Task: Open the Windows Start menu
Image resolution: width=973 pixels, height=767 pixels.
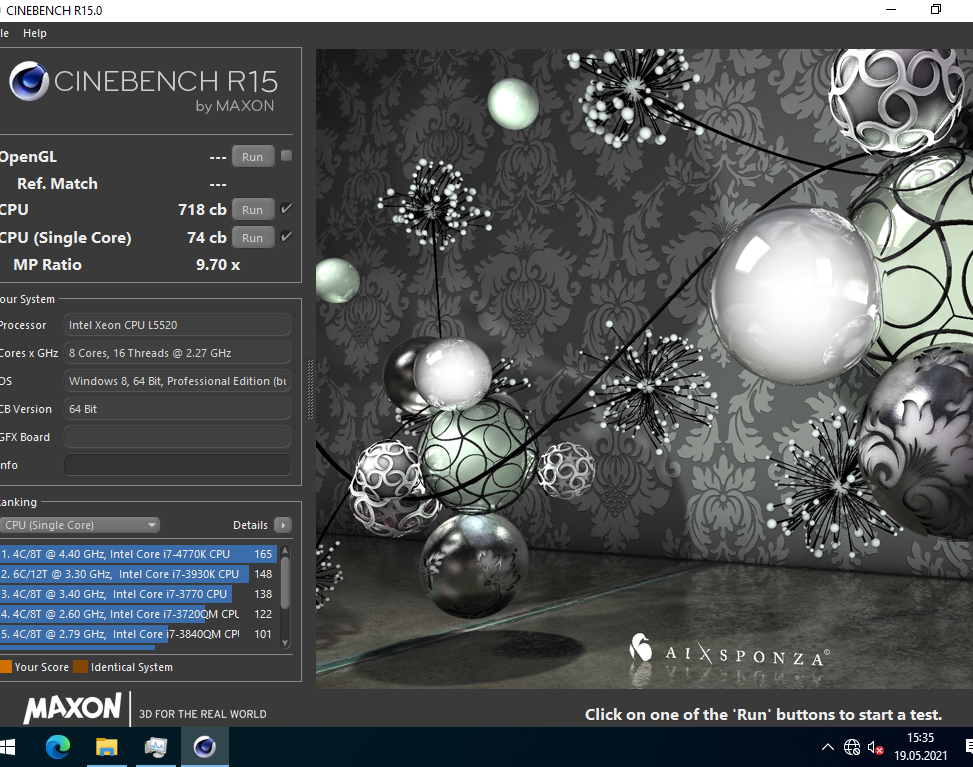Action: [x=7, y=747]
